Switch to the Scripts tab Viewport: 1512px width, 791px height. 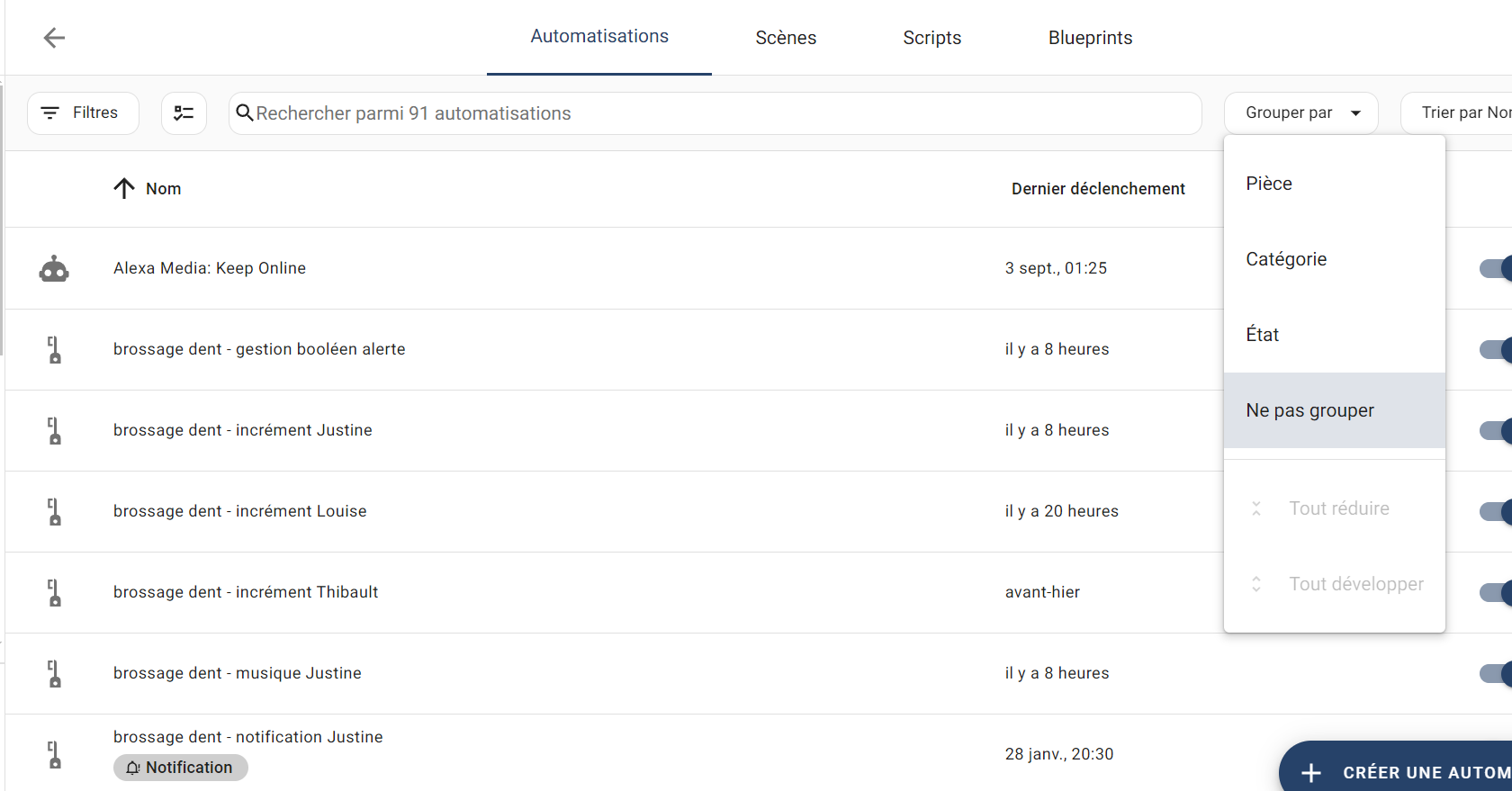[x=932, y=38]
